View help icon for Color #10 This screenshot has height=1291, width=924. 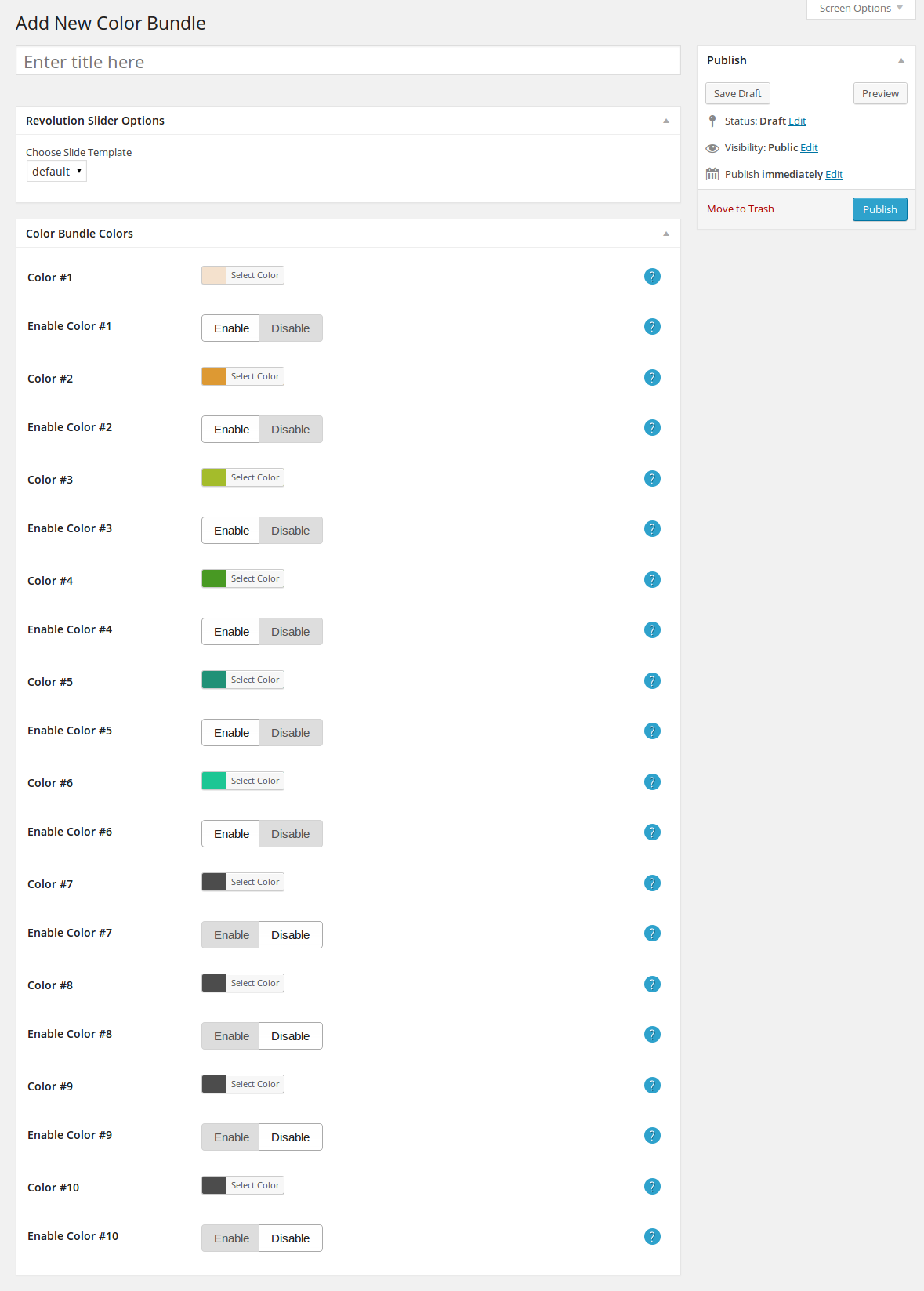click(x=652, y=1186)
